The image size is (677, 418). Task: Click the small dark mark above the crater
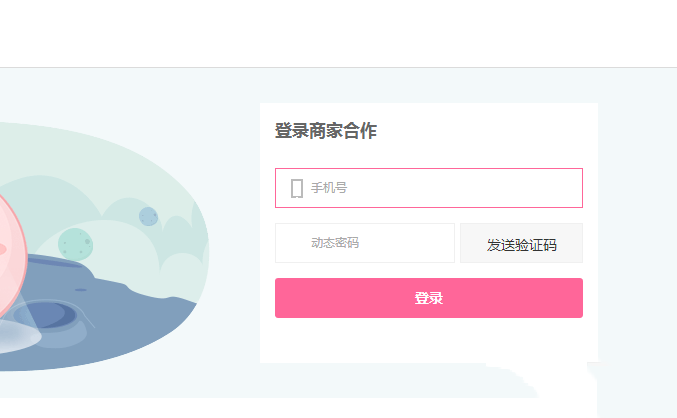pos(80,290)
